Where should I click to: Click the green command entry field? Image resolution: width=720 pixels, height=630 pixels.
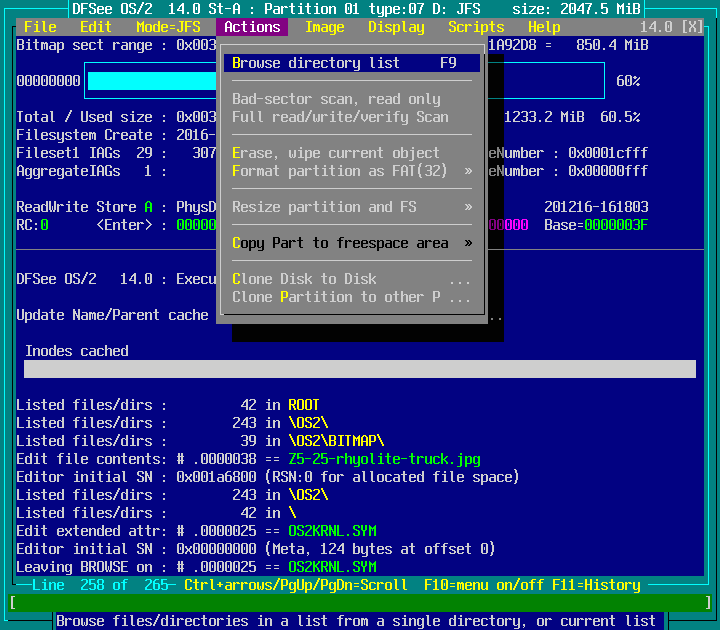360,603
